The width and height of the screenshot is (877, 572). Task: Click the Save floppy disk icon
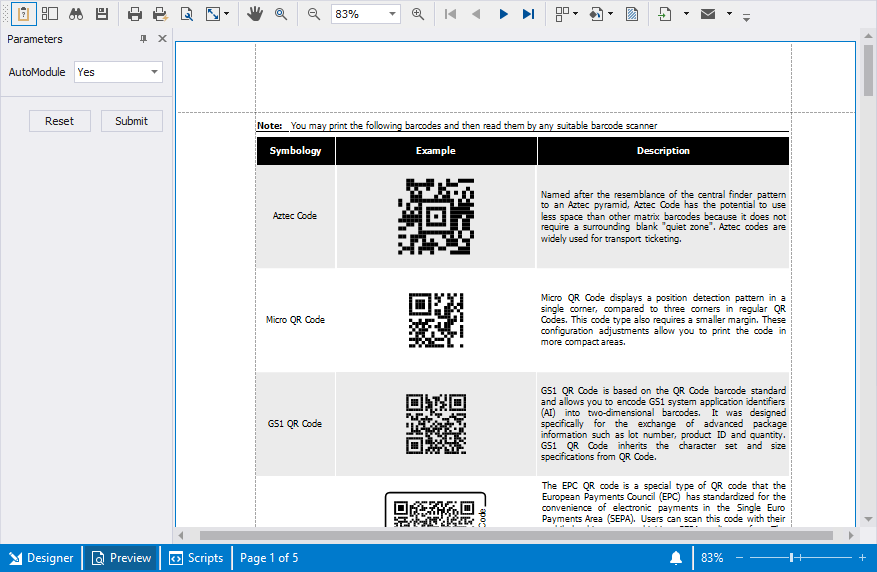tap(101, 14)
